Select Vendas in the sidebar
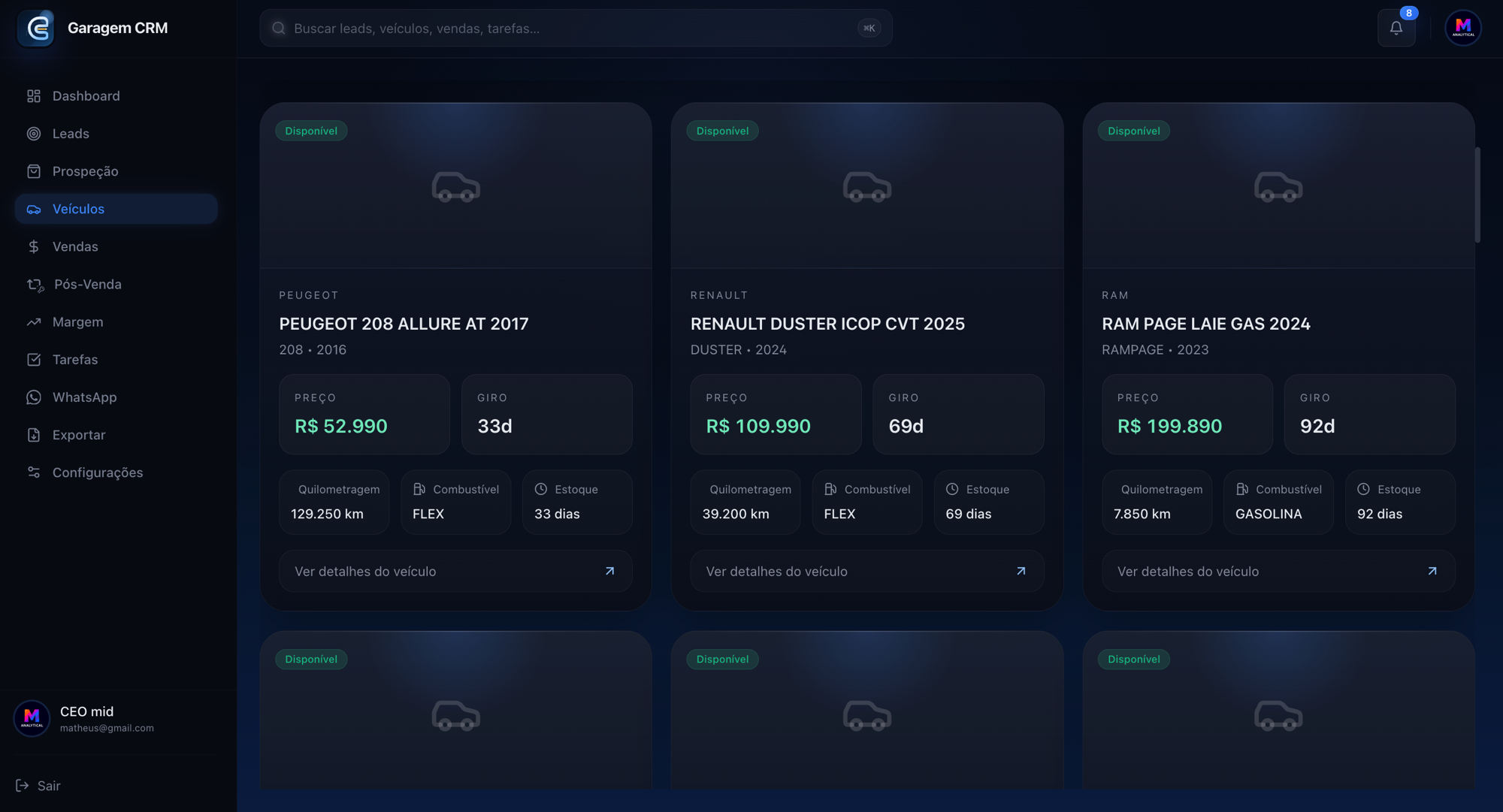Image resolution: width=1503 pixels, height=812 pixels. click(116, 246)
